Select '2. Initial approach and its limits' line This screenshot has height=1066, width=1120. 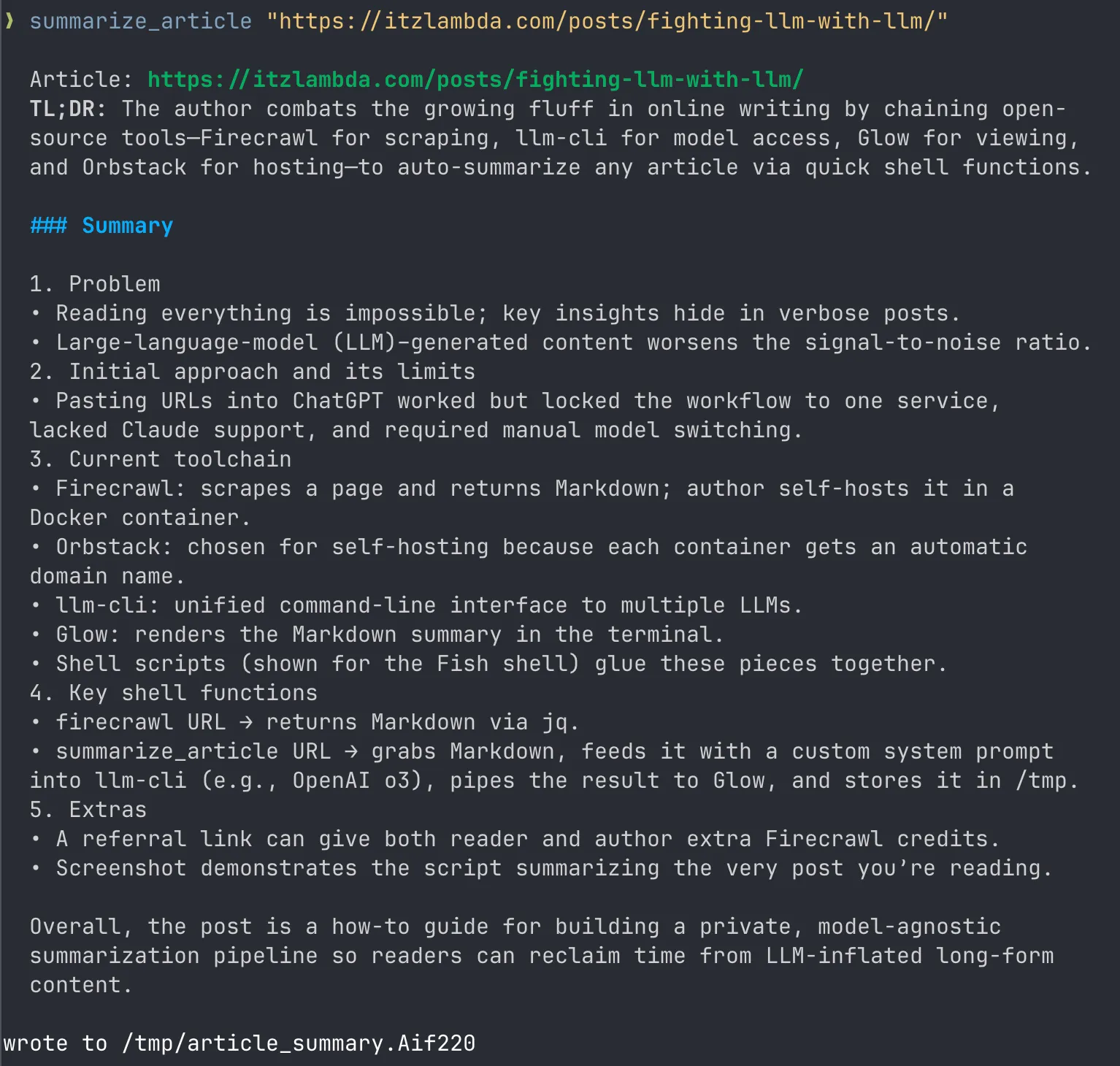click(x=253, y=372)
